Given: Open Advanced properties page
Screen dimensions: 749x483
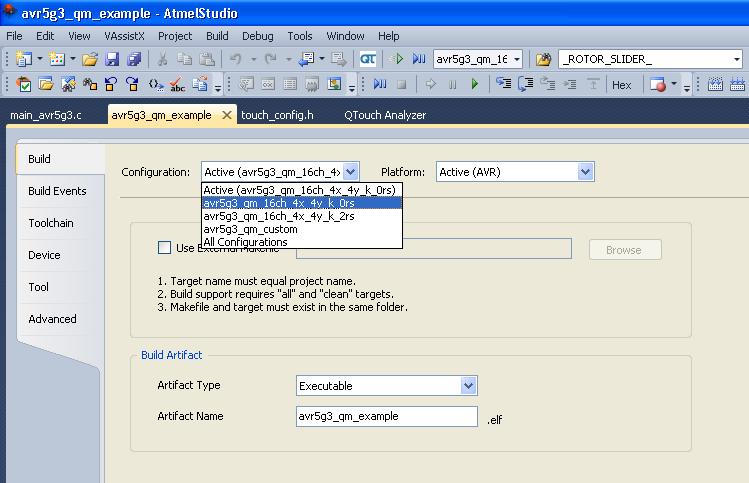Looking at the screenshot, I should (x=53, y=319).
